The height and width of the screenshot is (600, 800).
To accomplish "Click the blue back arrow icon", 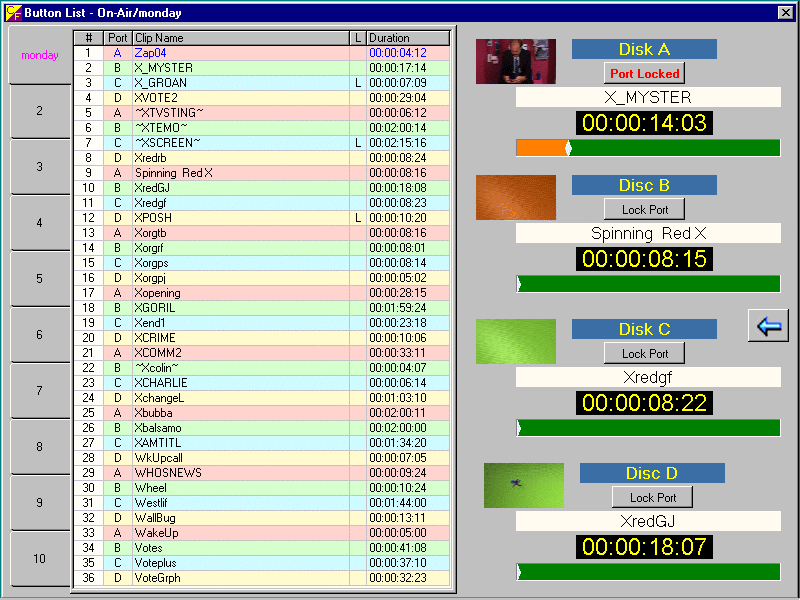I will click(768, 326).
